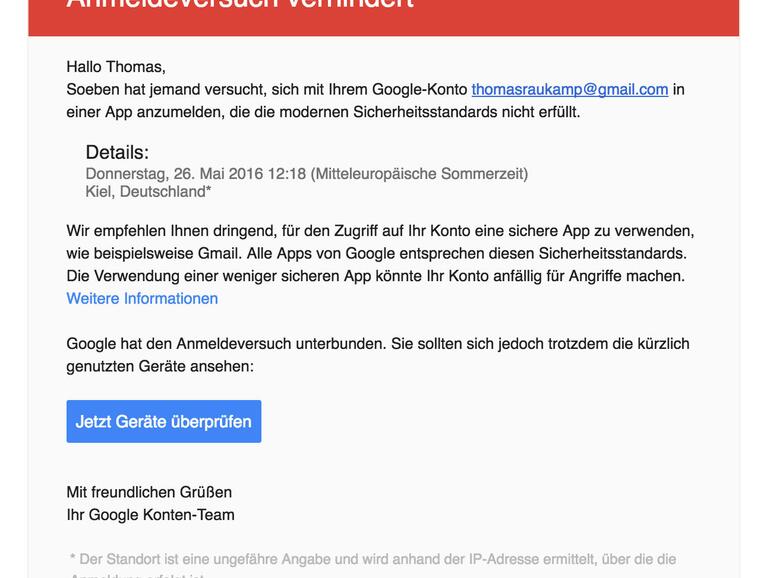The width and height of the screenshot is (770, 578).
Task: Select the greeting text Hallo Thomas,
Action: [x=116, y=67]
